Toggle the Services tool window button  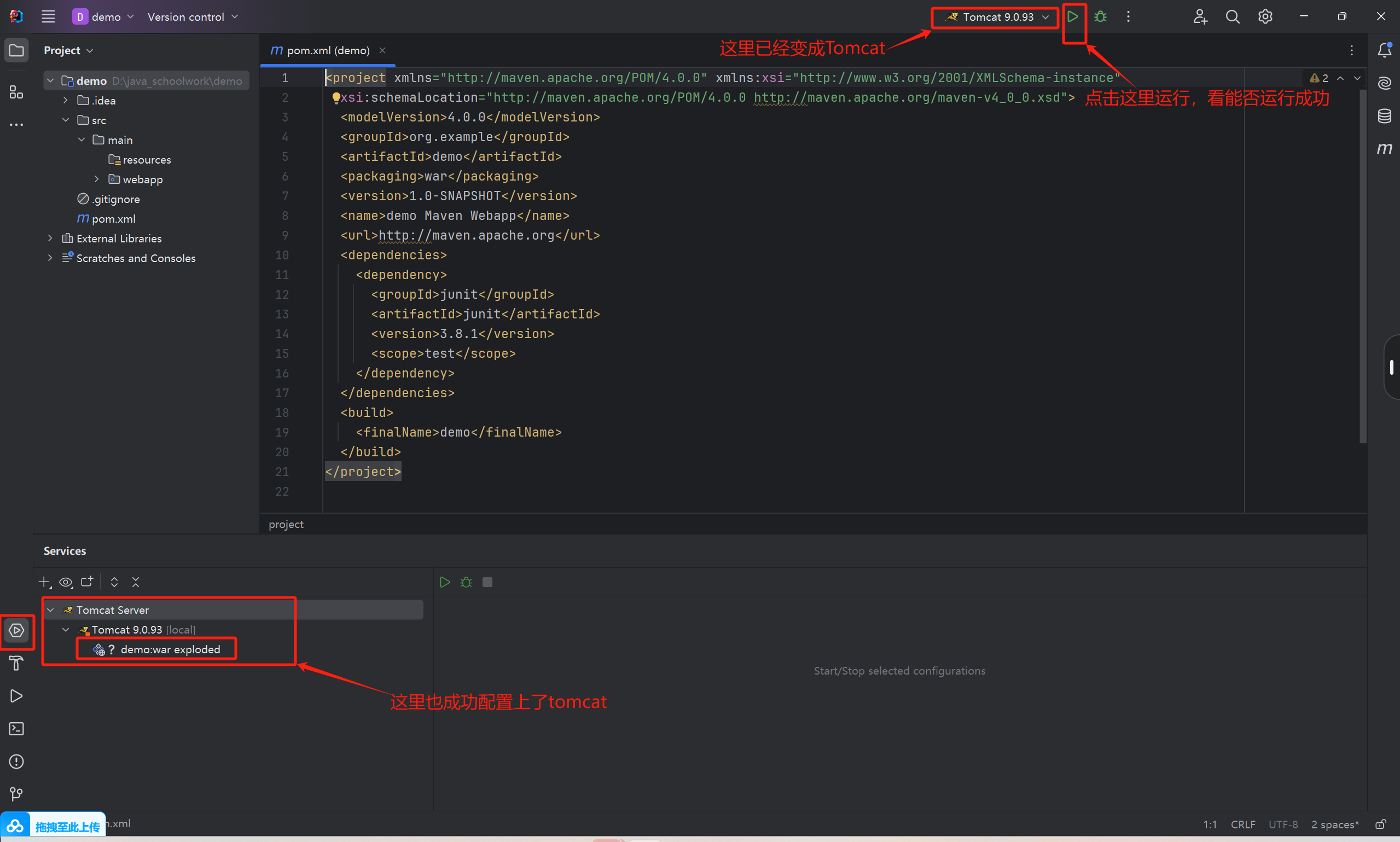pos(16,630)
